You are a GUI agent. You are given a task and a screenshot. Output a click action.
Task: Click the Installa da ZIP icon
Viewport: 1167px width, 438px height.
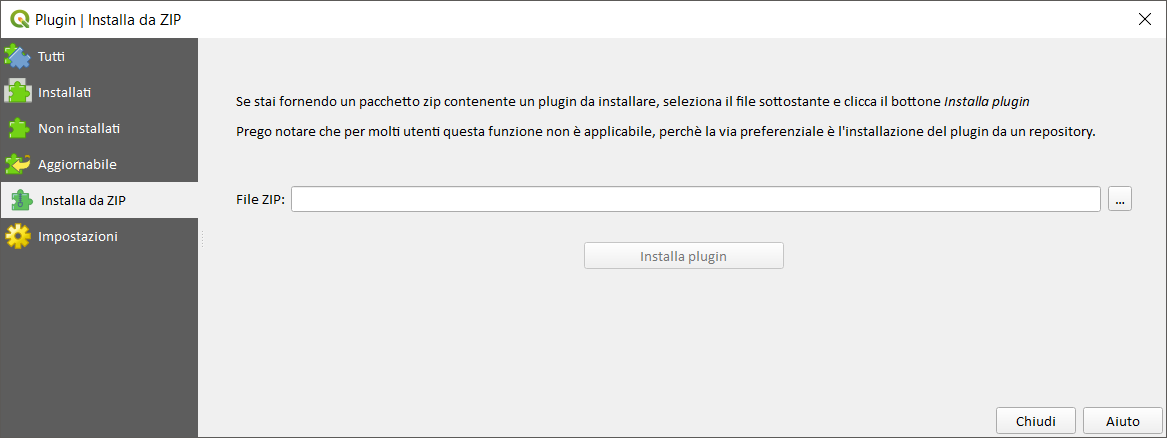[21, 200]
